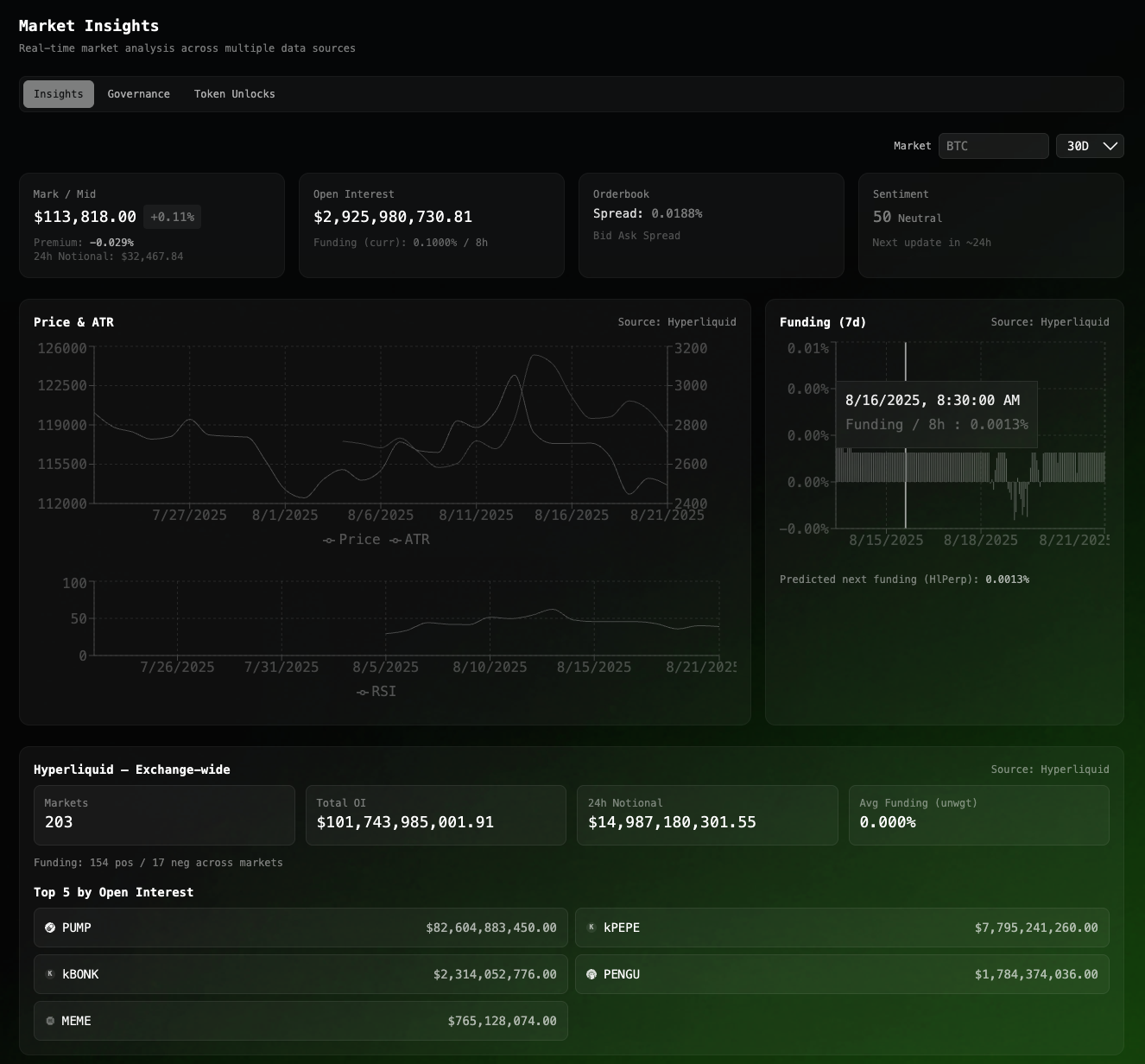The height and width of the screenshot is (1064, 1145).
Task: Click the kBONK token icon
Action: [50, 974]
